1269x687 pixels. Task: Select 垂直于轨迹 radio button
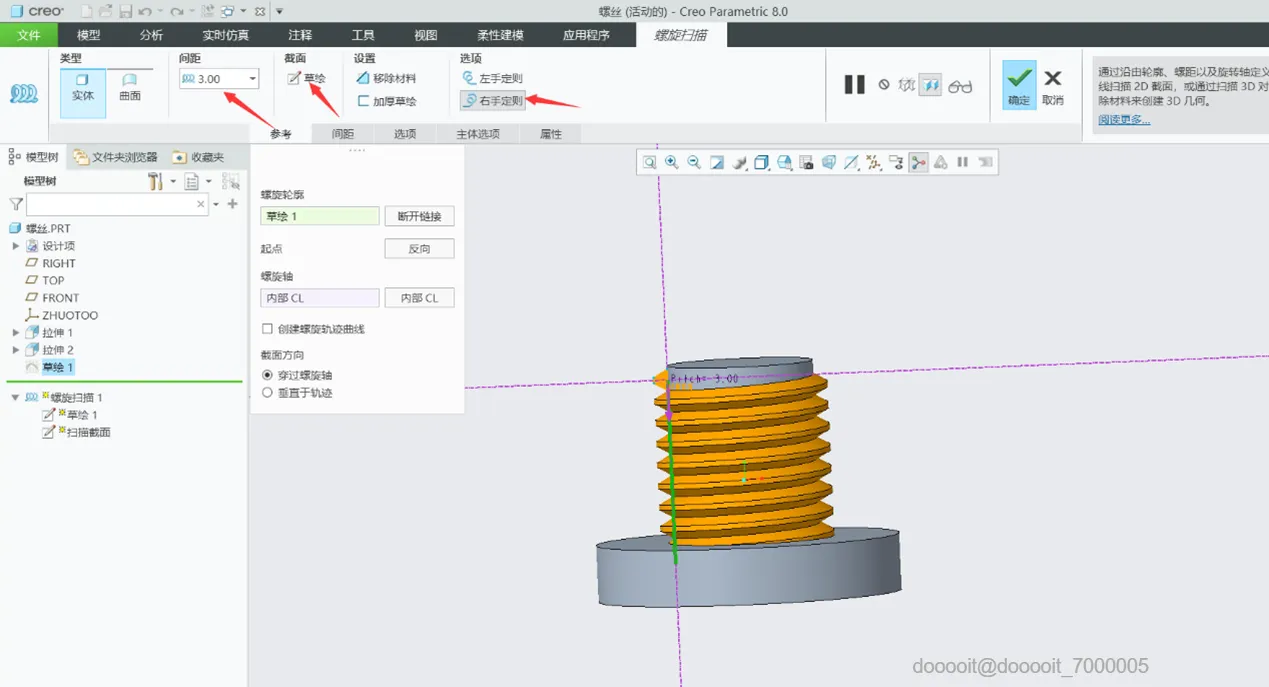(267, 393)
